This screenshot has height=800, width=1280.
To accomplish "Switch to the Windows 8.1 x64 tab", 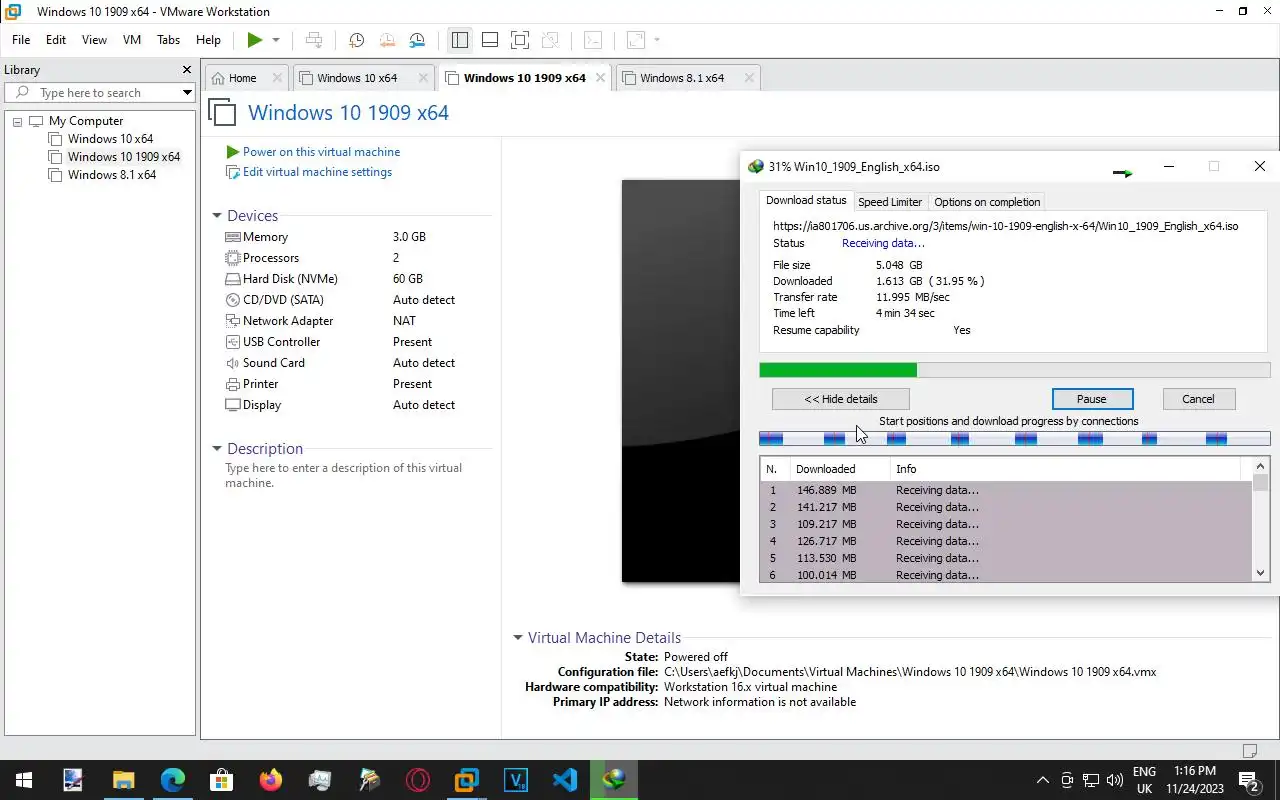I will [x=682, y=78].
